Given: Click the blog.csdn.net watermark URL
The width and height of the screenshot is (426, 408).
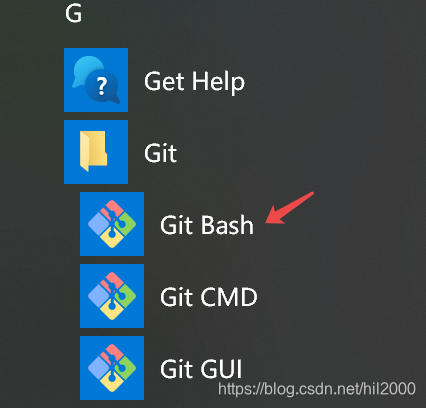Looking at the screenshot, I should coord(317,389).
